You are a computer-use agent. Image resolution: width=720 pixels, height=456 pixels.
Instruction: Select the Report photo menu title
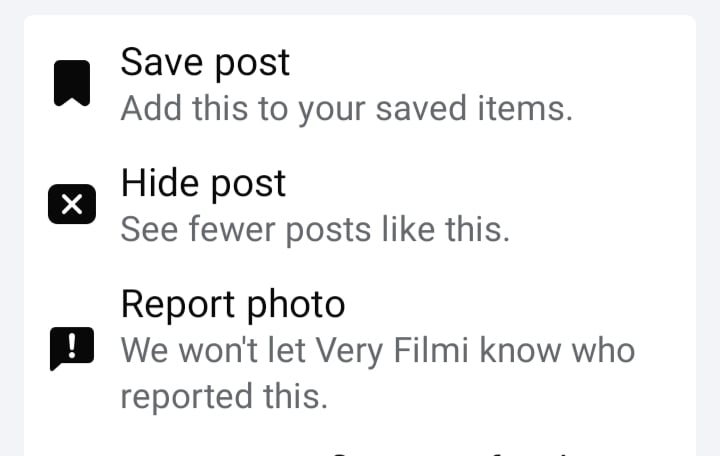[233, 304]
